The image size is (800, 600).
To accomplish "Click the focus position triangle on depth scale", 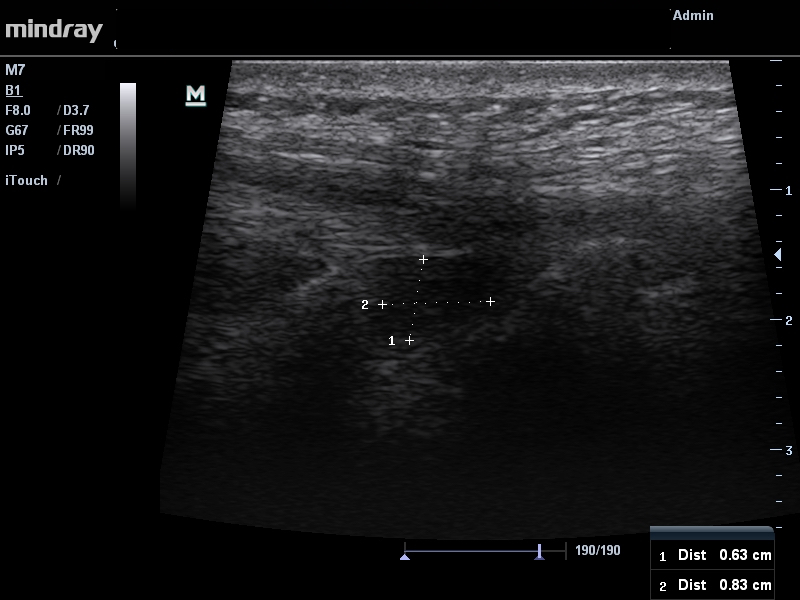I will point(779,255).
